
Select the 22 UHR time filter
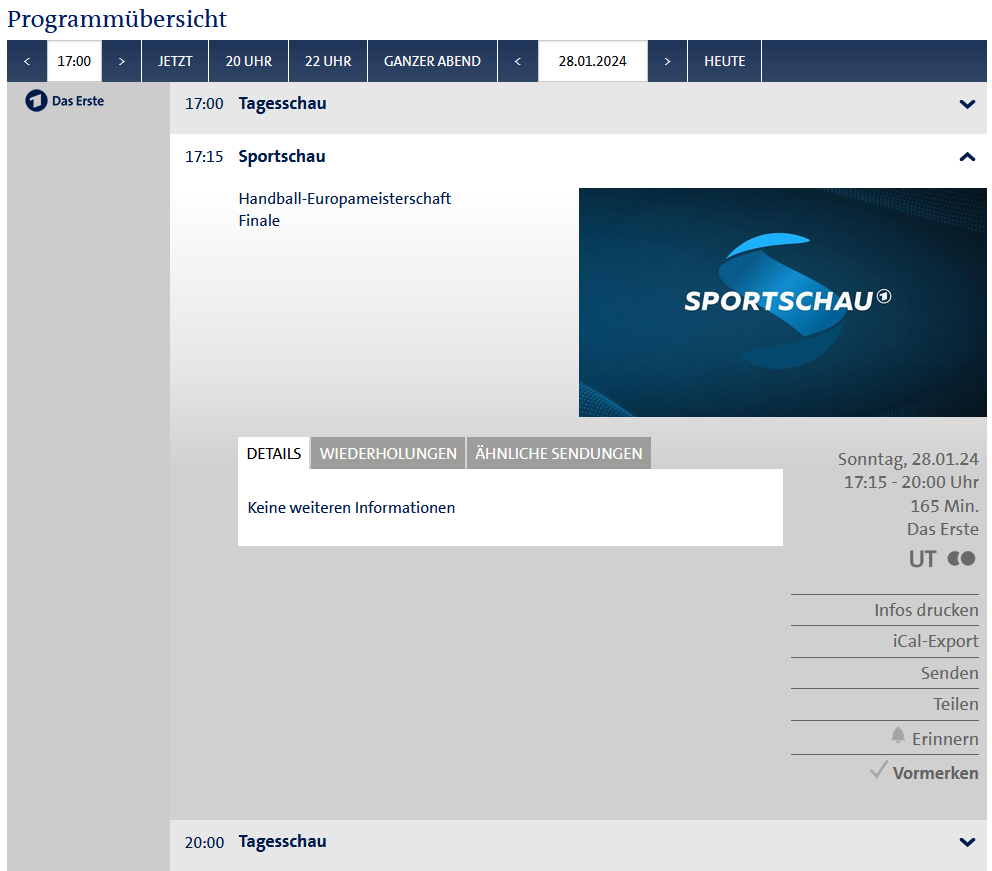point(328,61)
